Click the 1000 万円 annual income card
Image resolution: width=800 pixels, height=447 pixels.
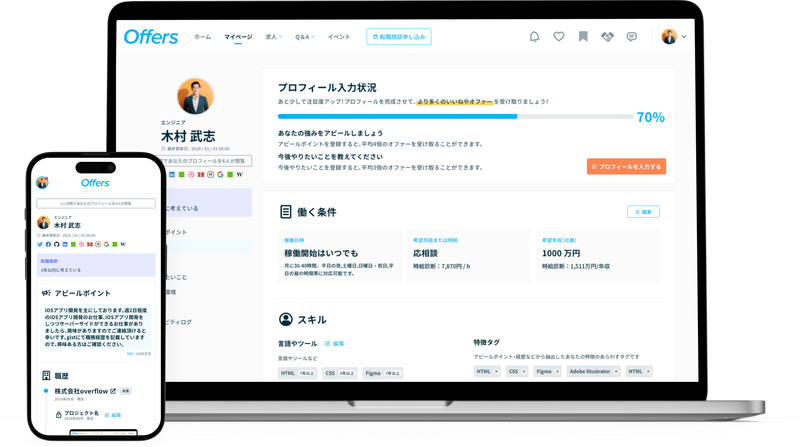597,257
